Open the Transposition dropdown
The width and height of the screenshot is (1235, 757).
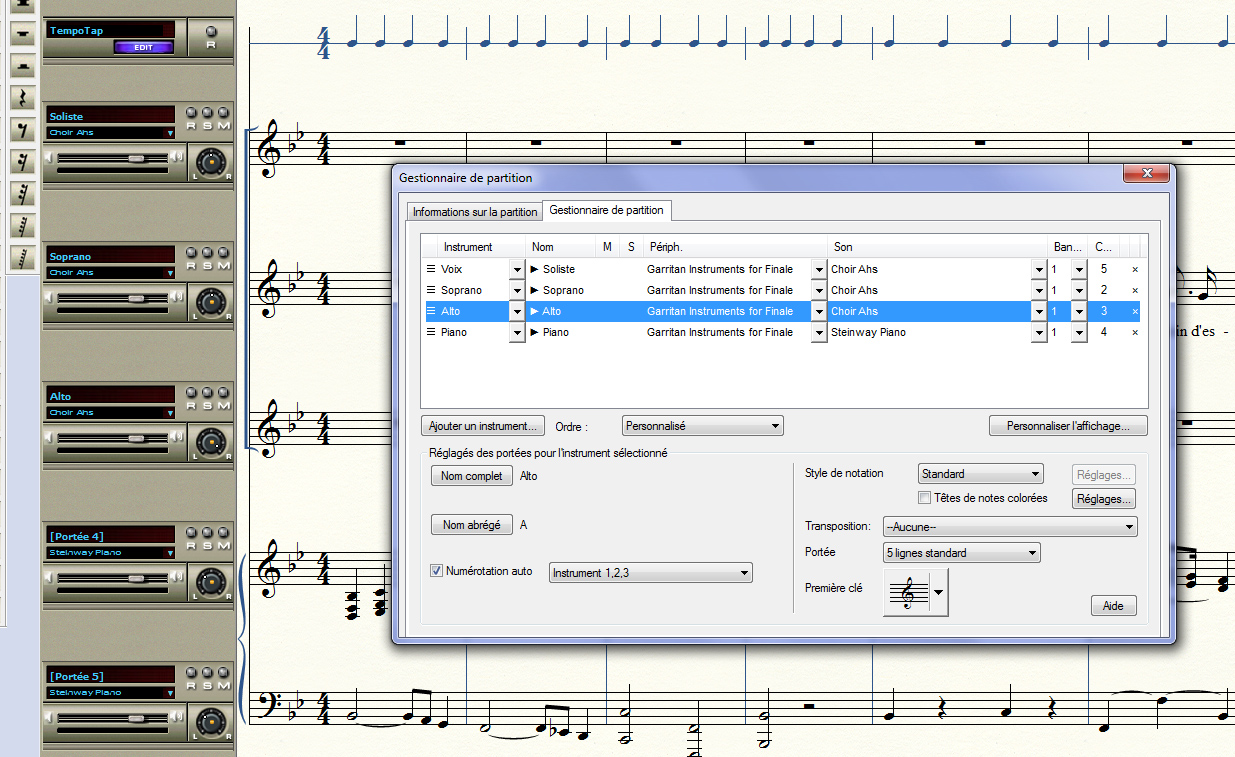coord(1010,526)
